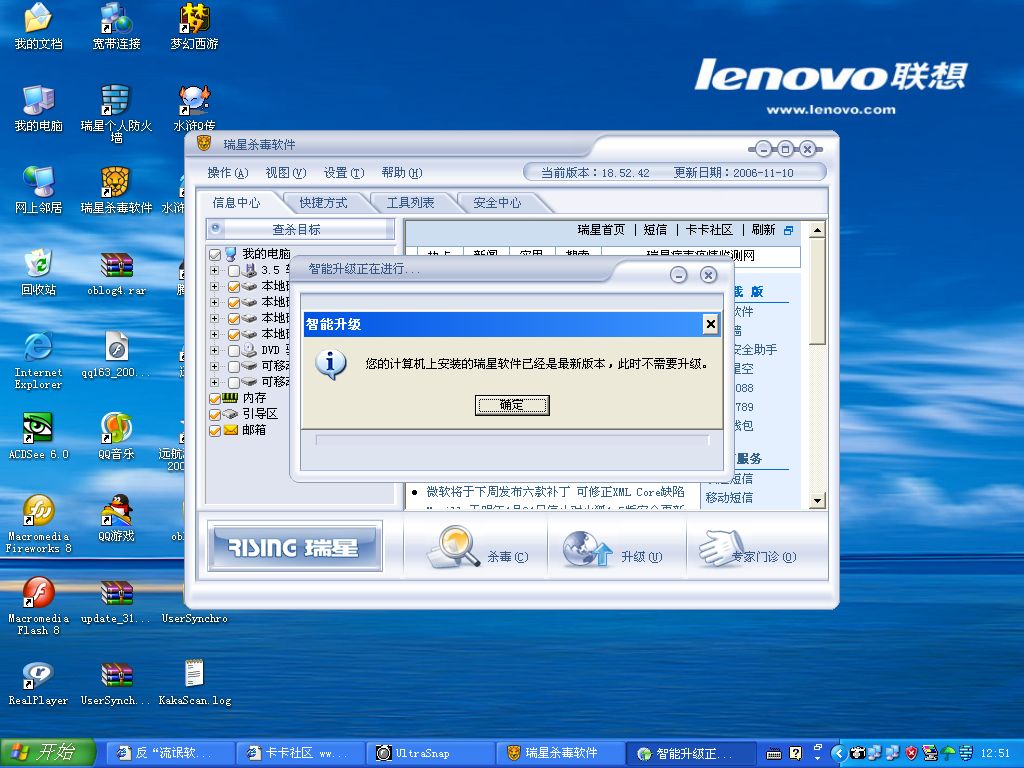Open the 操作(A) menu
The width and height of the screenshot is (1024, 768).
tap(227, 173)
